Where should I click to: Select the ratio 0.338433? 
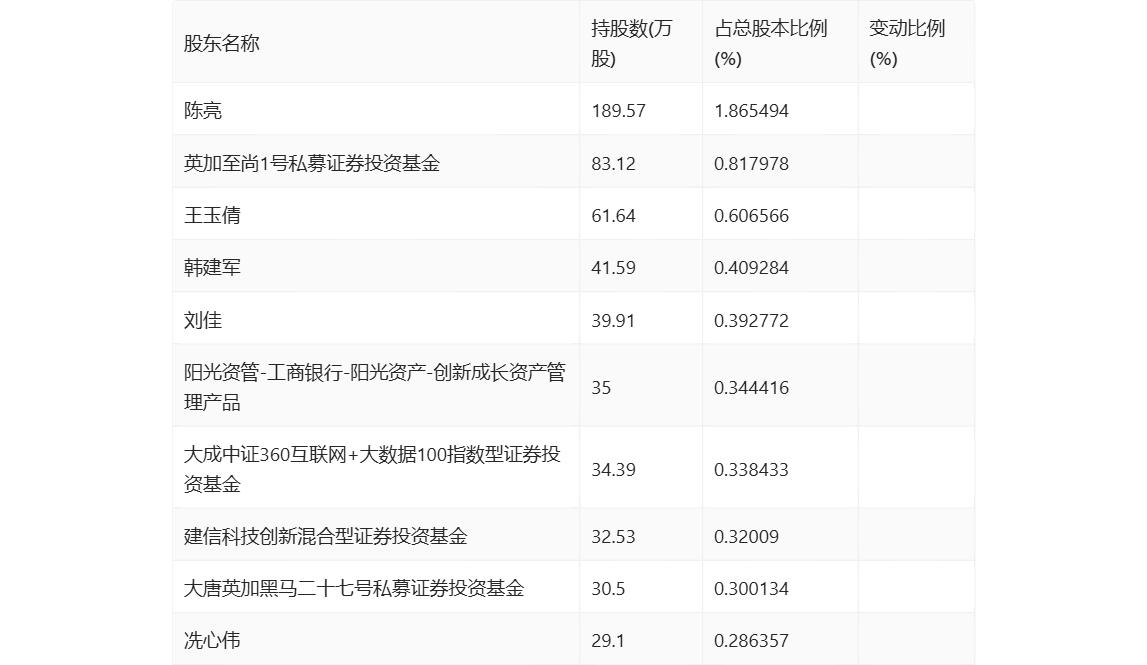click(x=751, y=469)
